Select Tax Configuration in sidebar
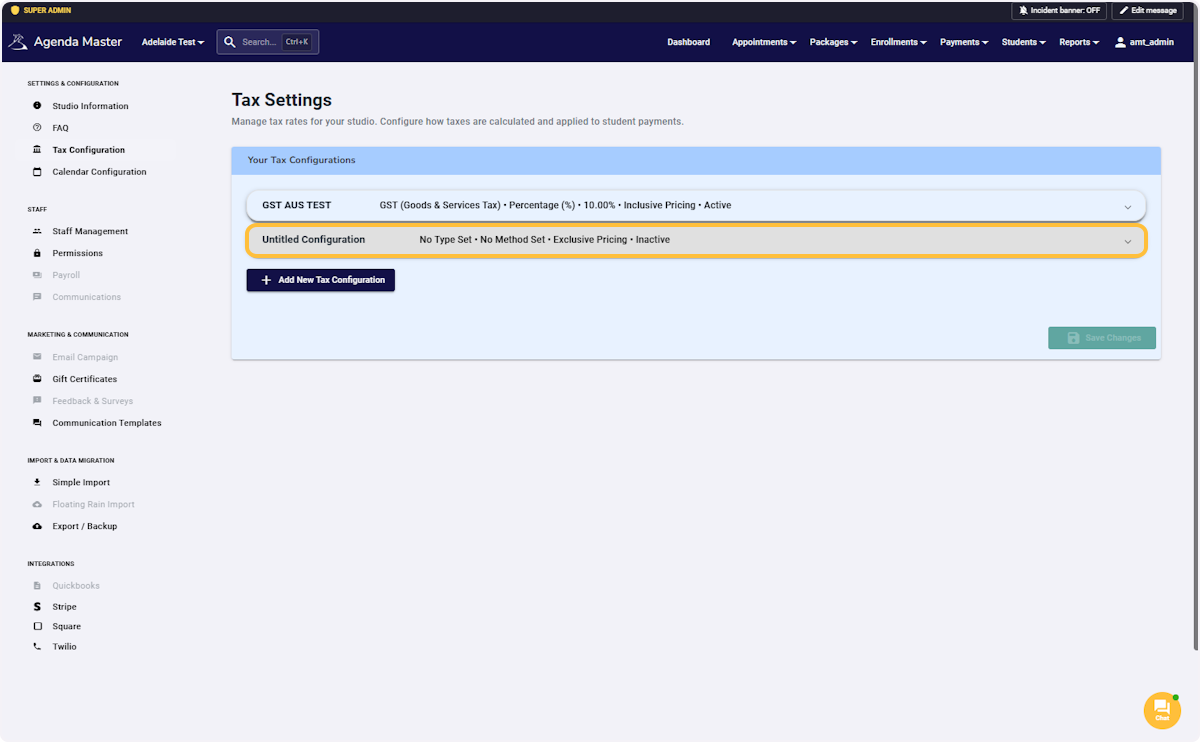Image resolution: width=1200 pixels, height=742 pixels. 89,150
